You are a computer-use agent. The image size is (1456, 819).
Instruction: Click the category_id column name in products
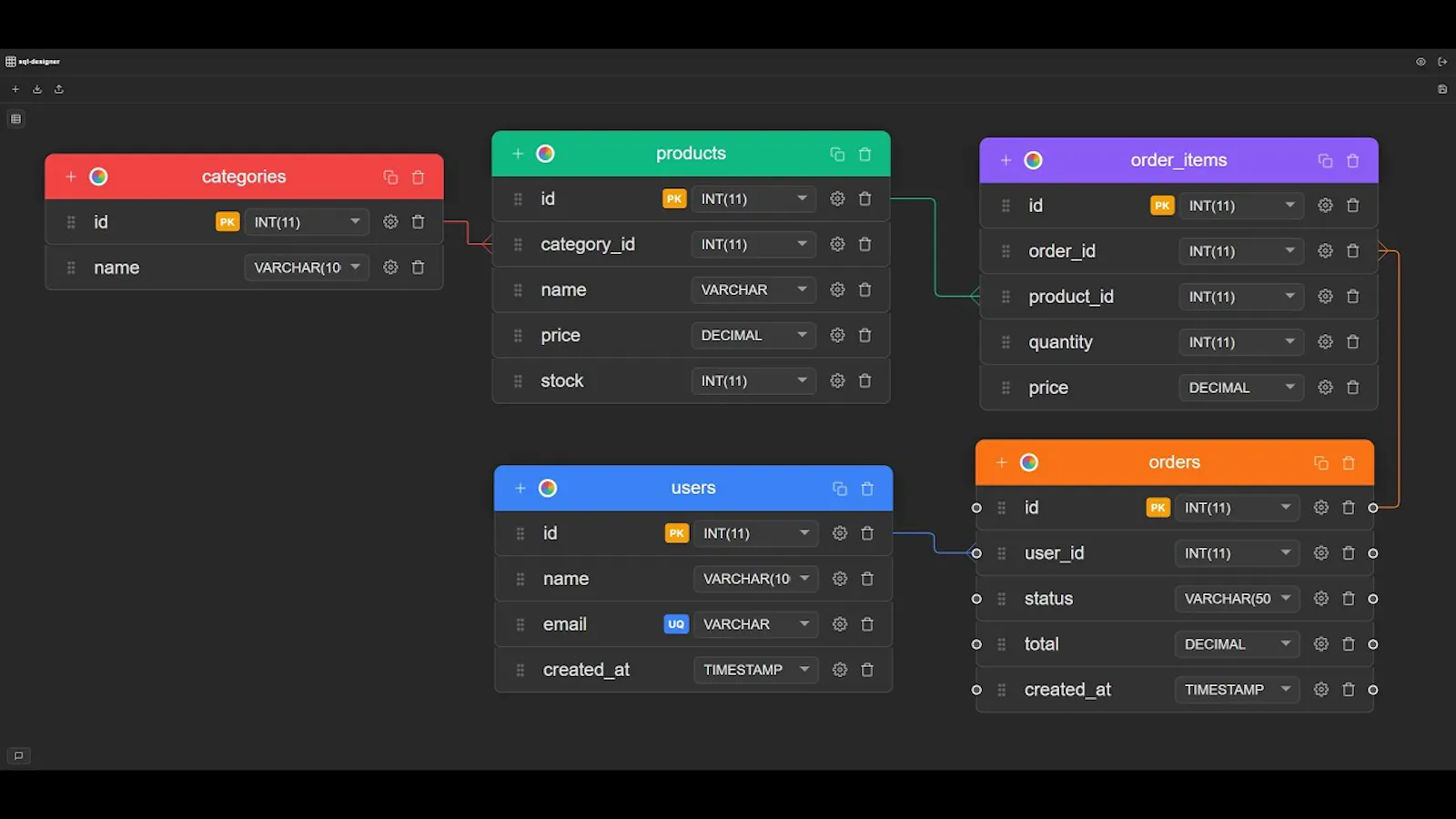588,245
